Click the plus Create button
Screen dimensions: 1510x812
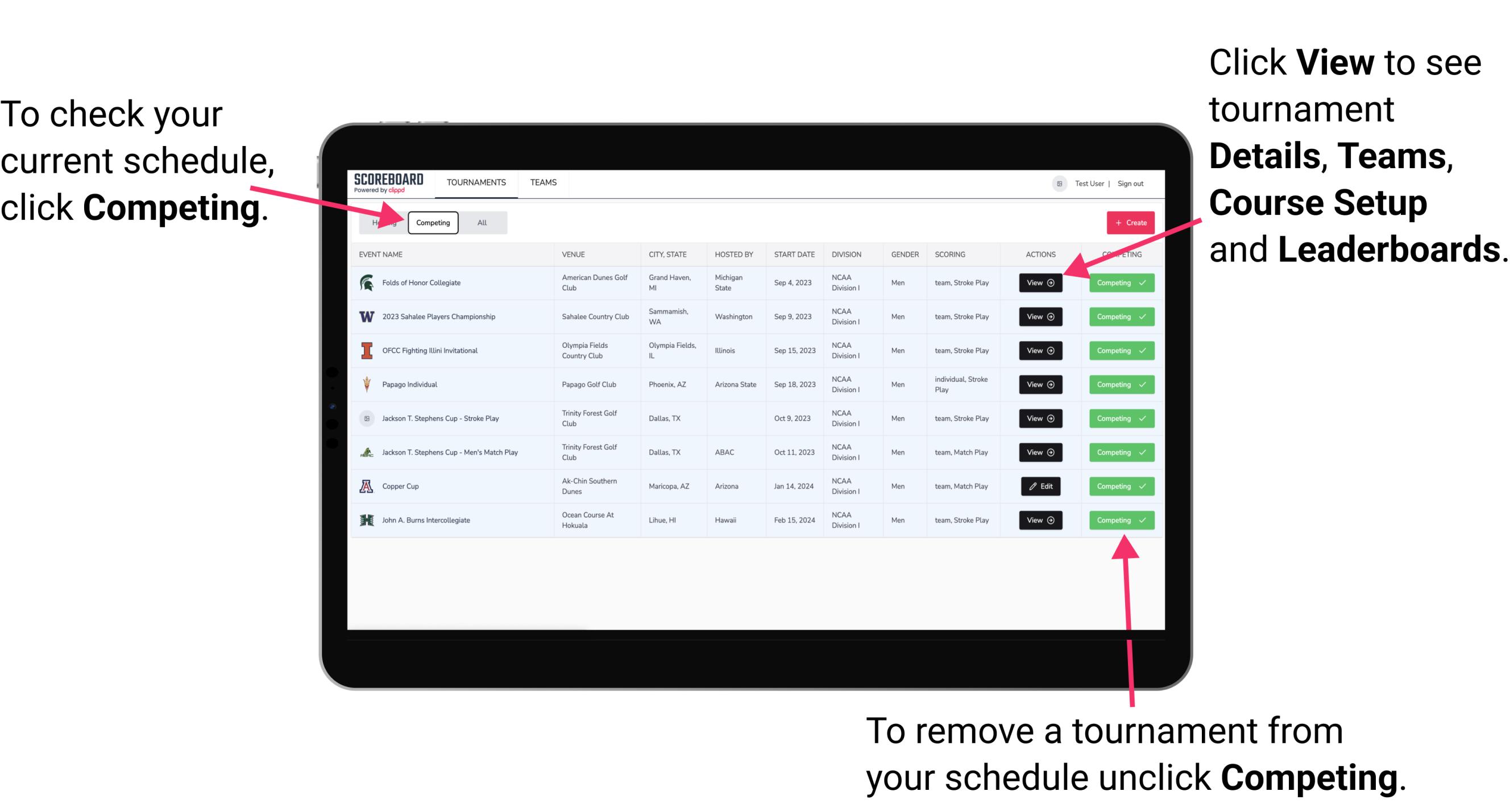tap(1126, 222)
